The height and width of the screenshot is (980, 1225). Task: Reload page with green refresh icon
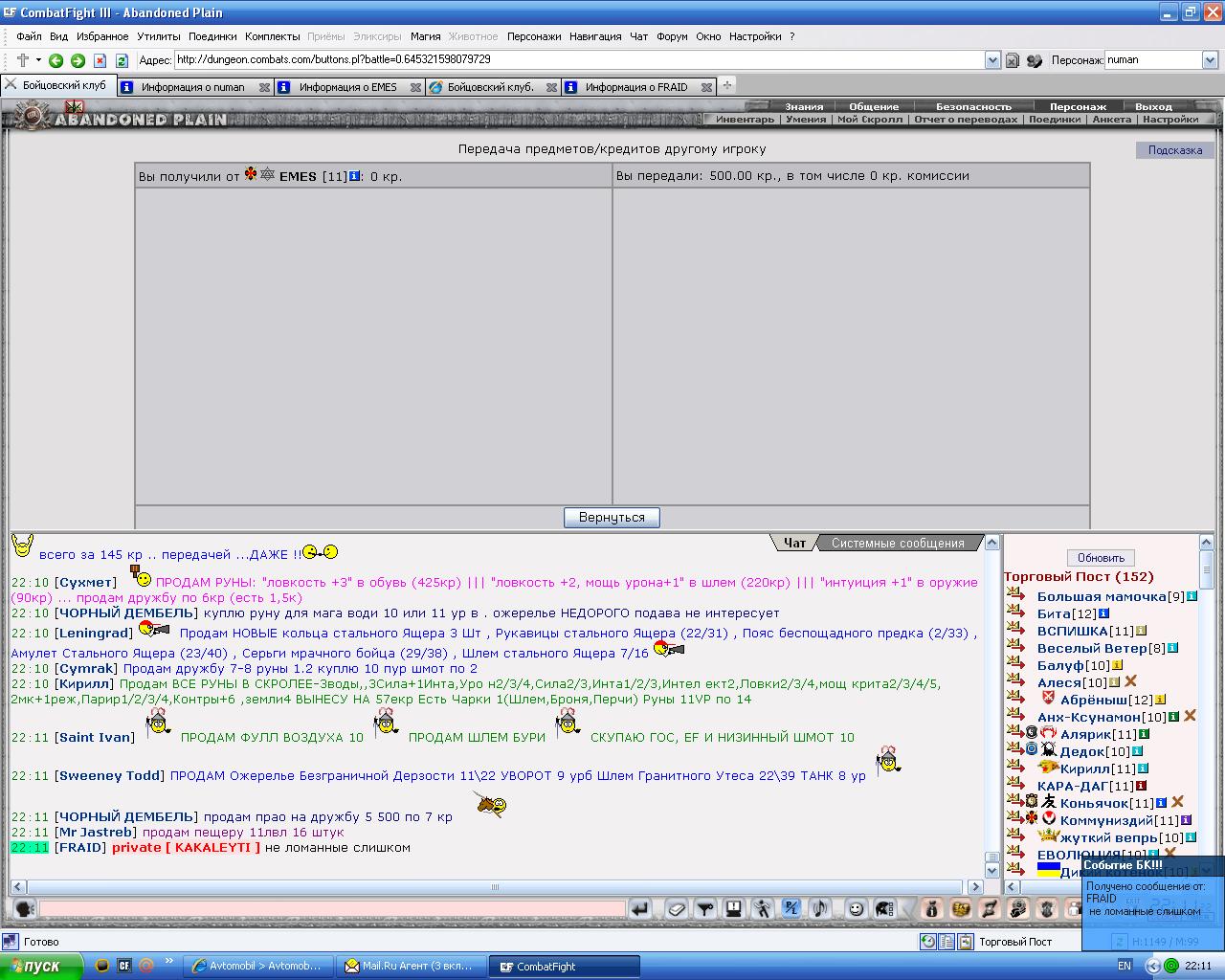coord(122,60)
